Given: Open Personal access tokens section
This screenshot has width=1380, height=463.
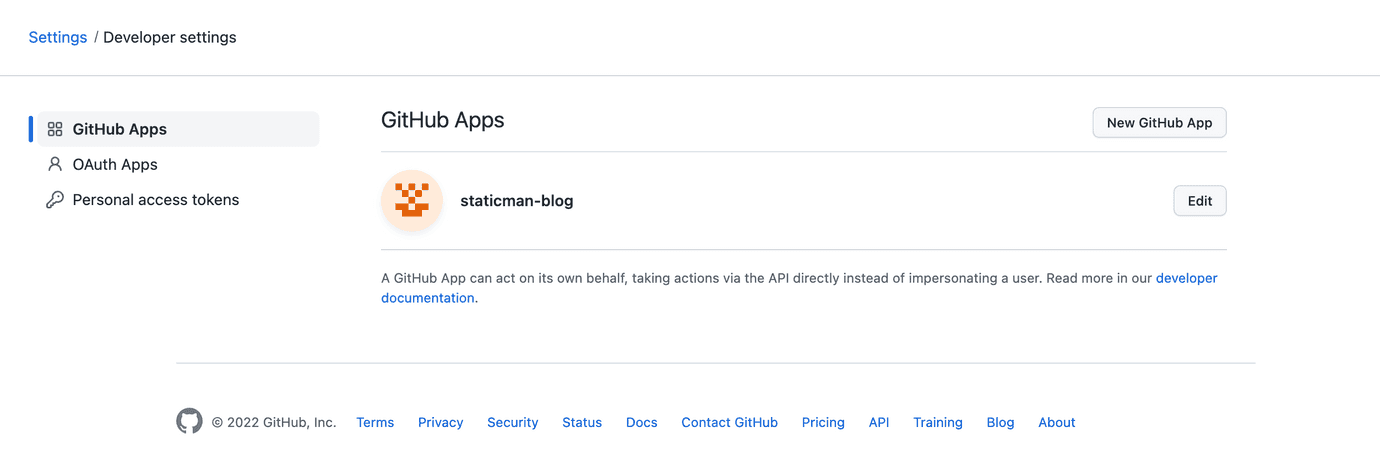Looking at the screenshot, I should (x=156, y=200).
